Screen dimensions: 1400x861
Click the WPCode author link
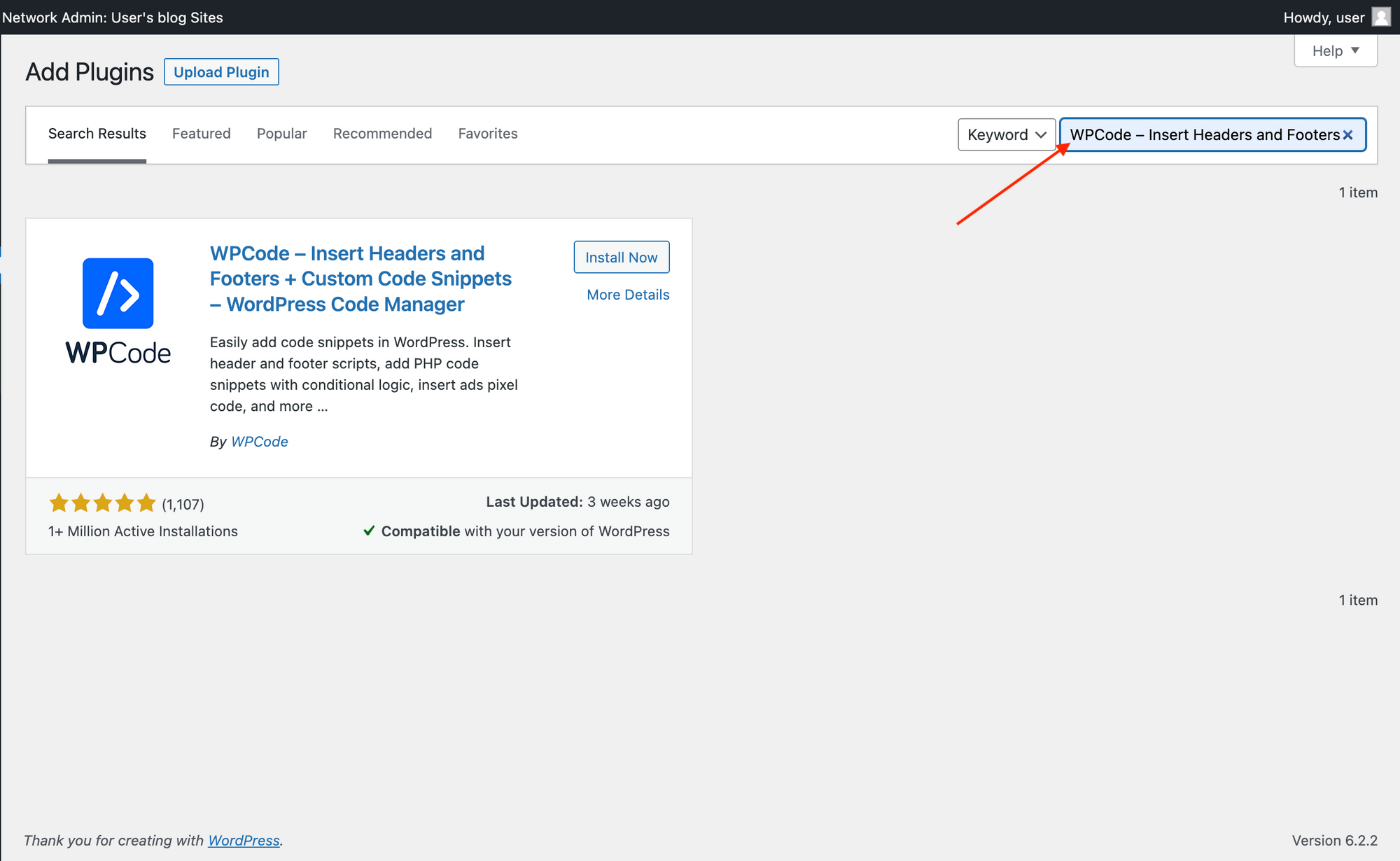coord(258,441)
